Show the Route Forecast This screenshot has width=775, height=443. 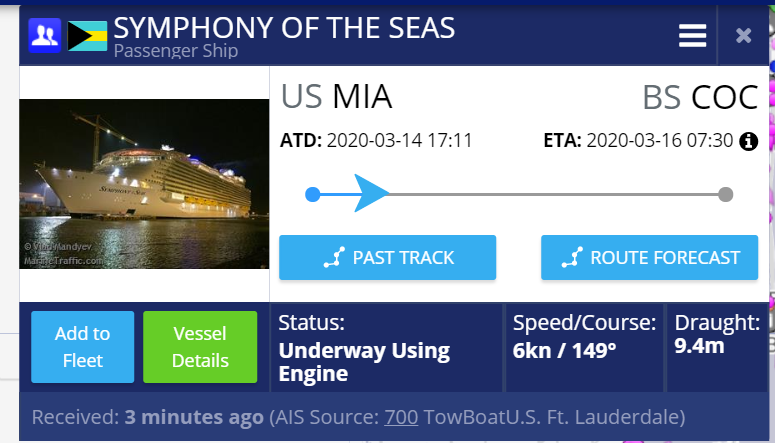[649, 258]
